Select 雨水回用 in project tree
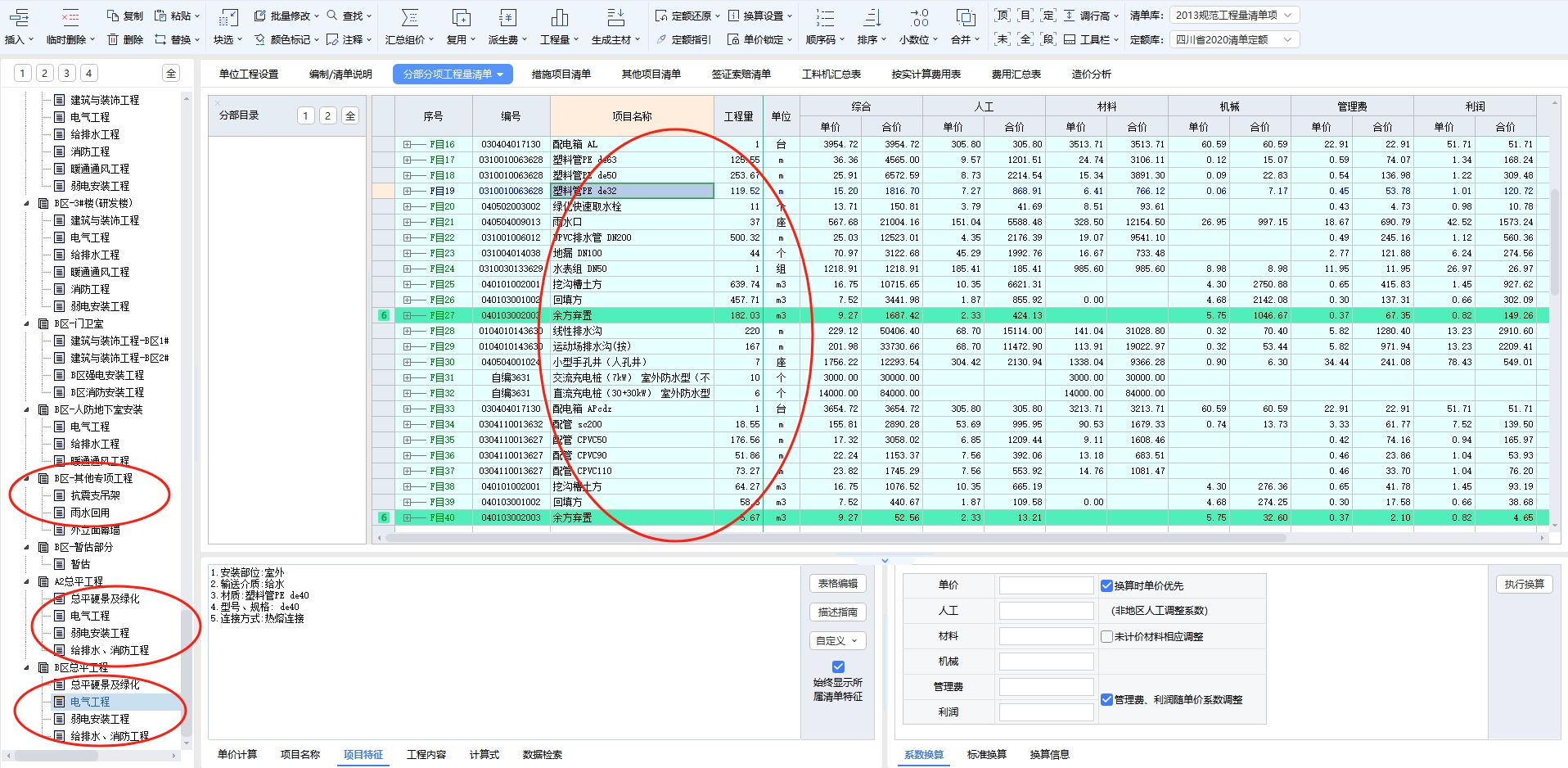 click(89, 513)
